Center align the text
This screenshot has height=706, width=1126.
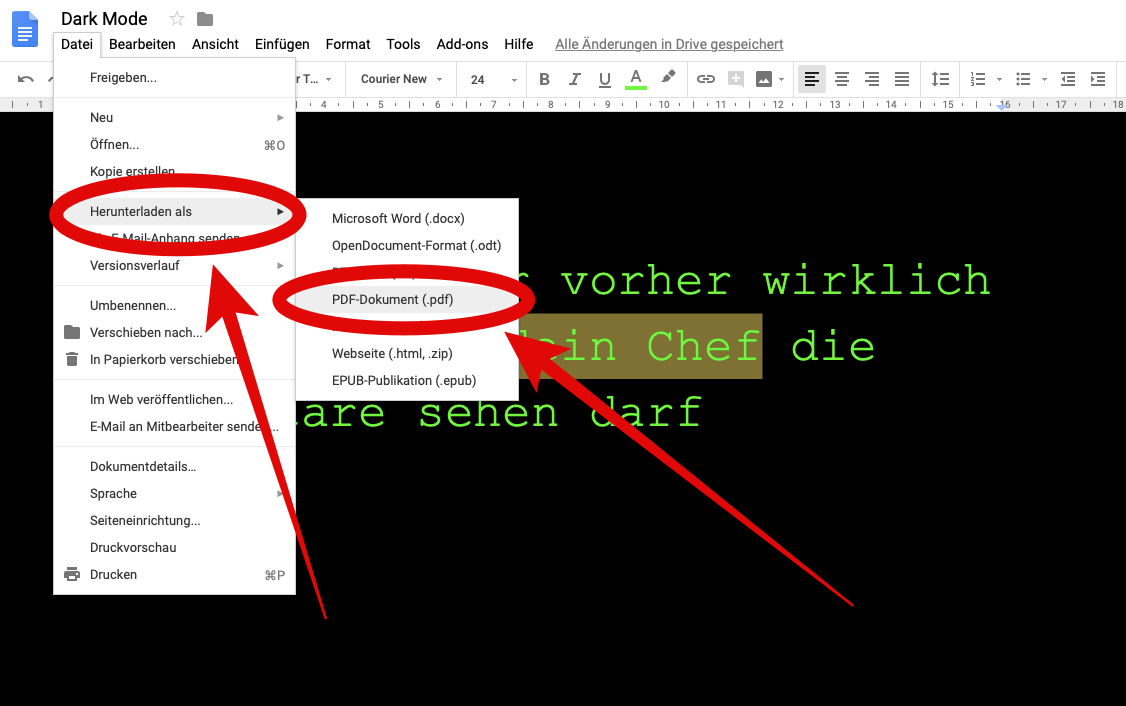(842, 79)
